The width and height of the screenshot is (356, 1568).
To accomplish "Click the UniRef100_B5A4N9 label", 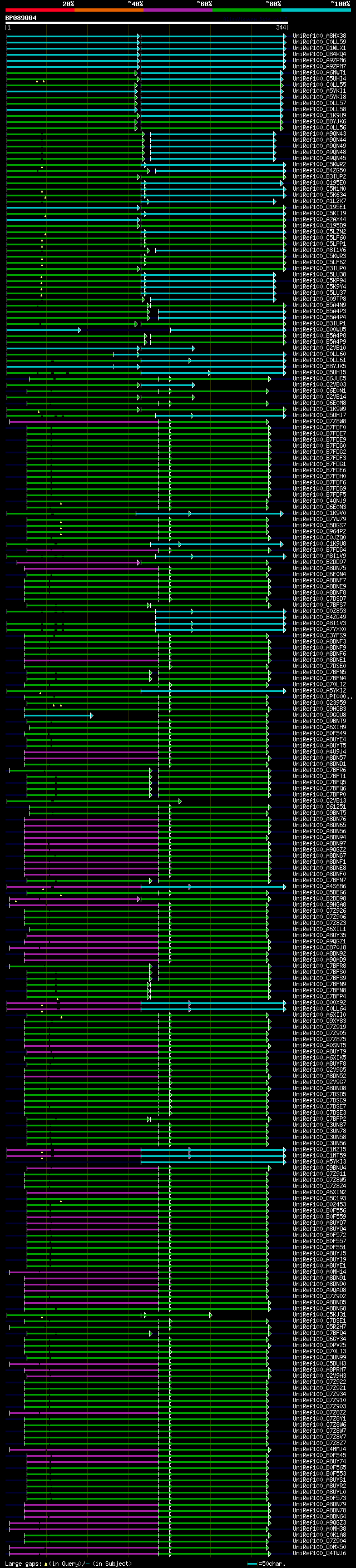I will (319, 305).
